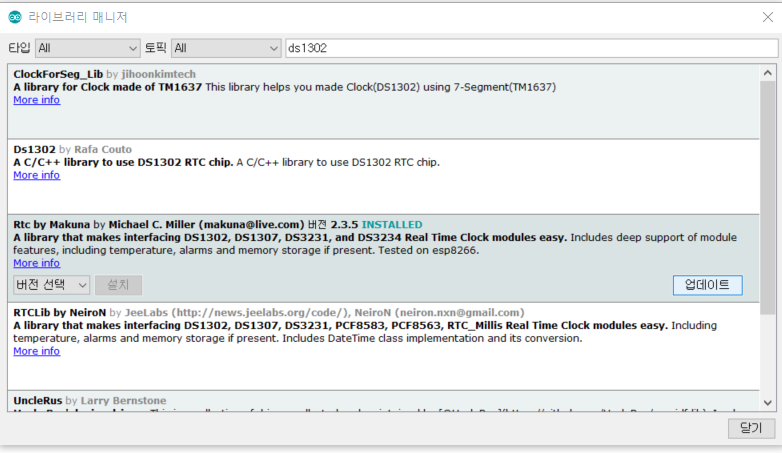Click author name jihoonkimtech
This screenshot has height=453, width=782.
pyautogui.click(x=159, y=74)
